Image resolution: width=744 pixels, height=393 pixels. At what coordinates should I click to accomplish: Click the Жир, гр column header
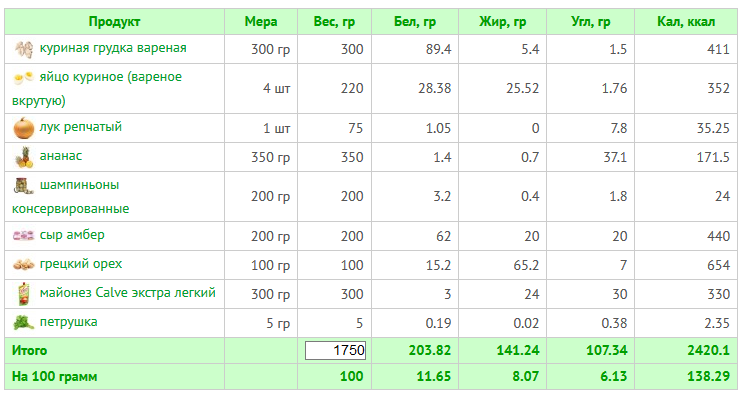click(x=502, y=22)
